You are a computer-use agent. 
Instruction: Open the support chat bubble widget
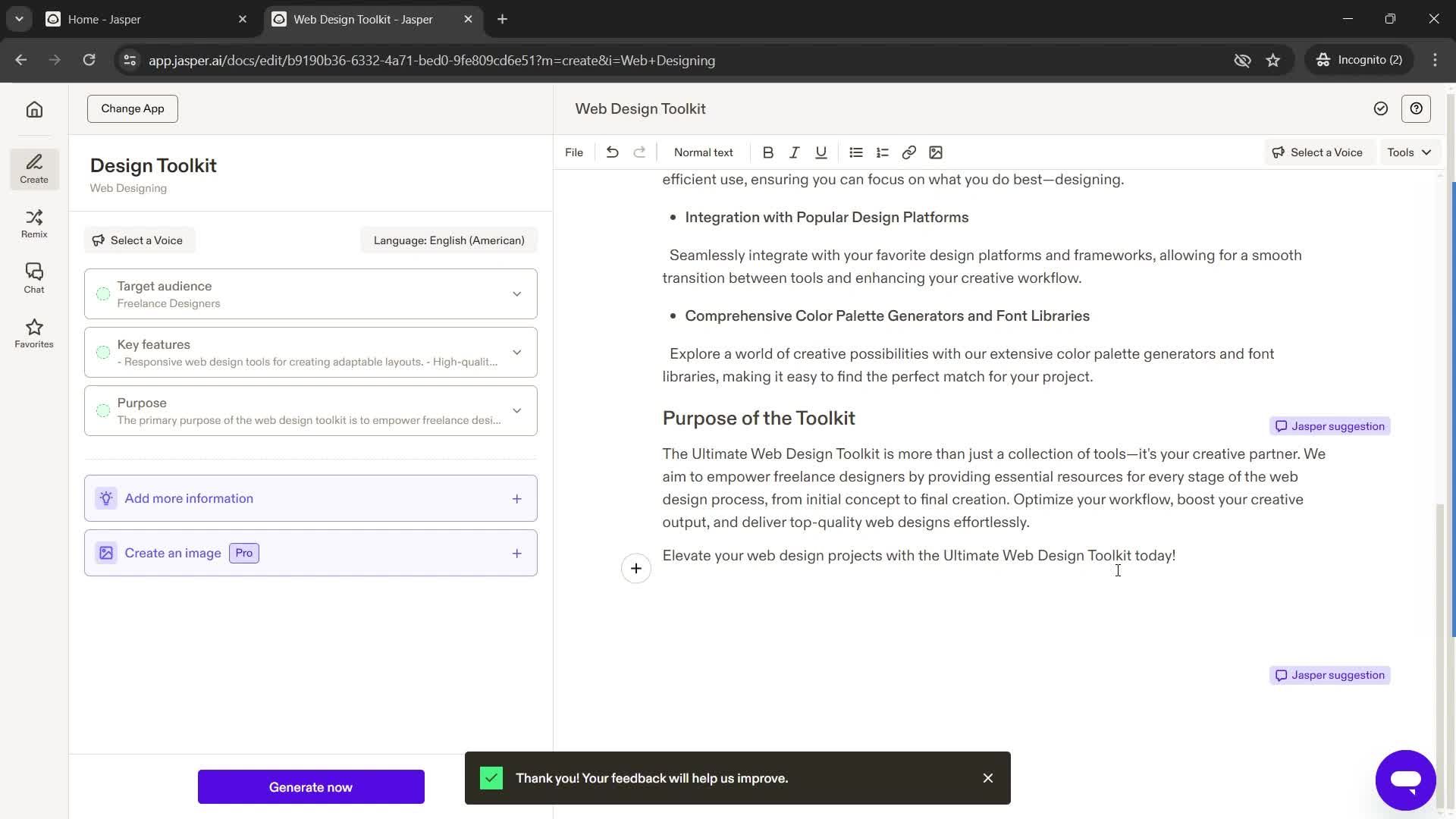(1405, 780)
